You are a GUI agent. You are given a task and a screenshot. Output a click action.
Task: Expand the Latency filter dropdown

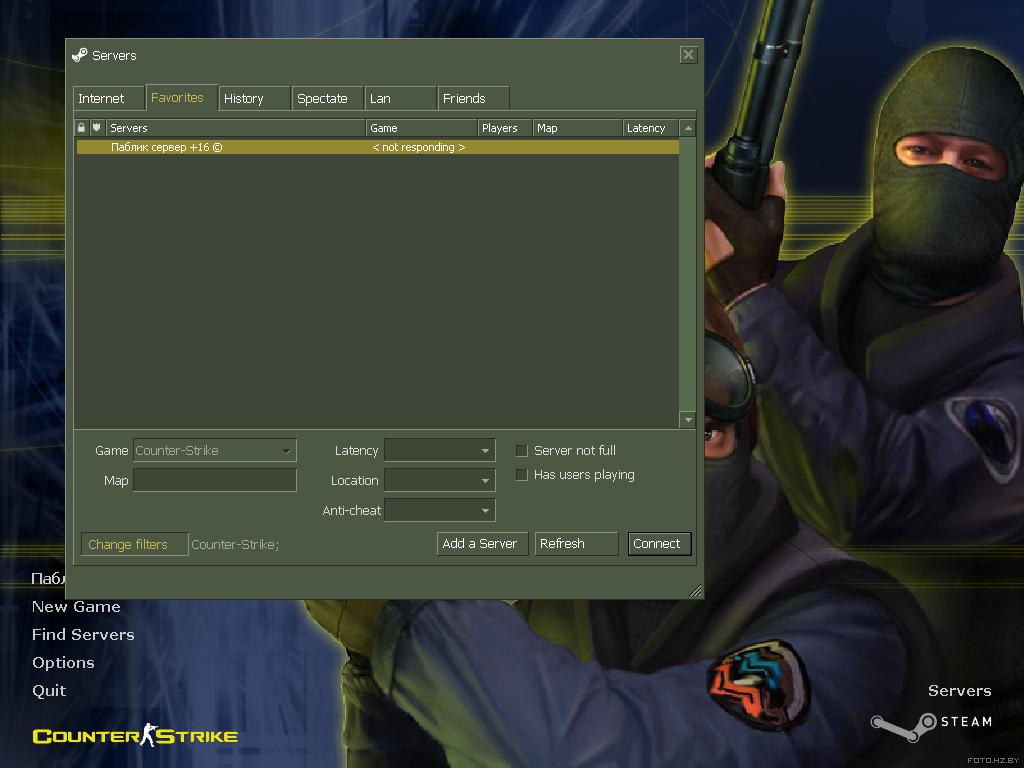[440, 451]
